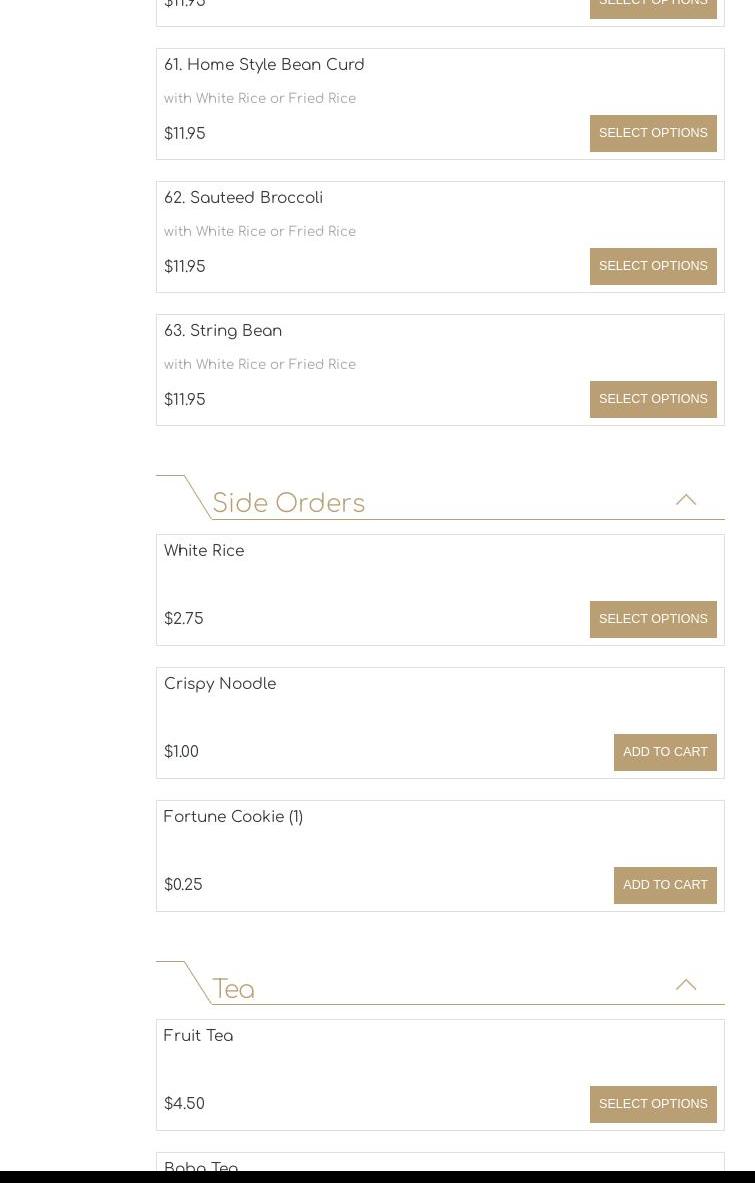Select options for Sauteed Broccoli

tap(653, 266)
